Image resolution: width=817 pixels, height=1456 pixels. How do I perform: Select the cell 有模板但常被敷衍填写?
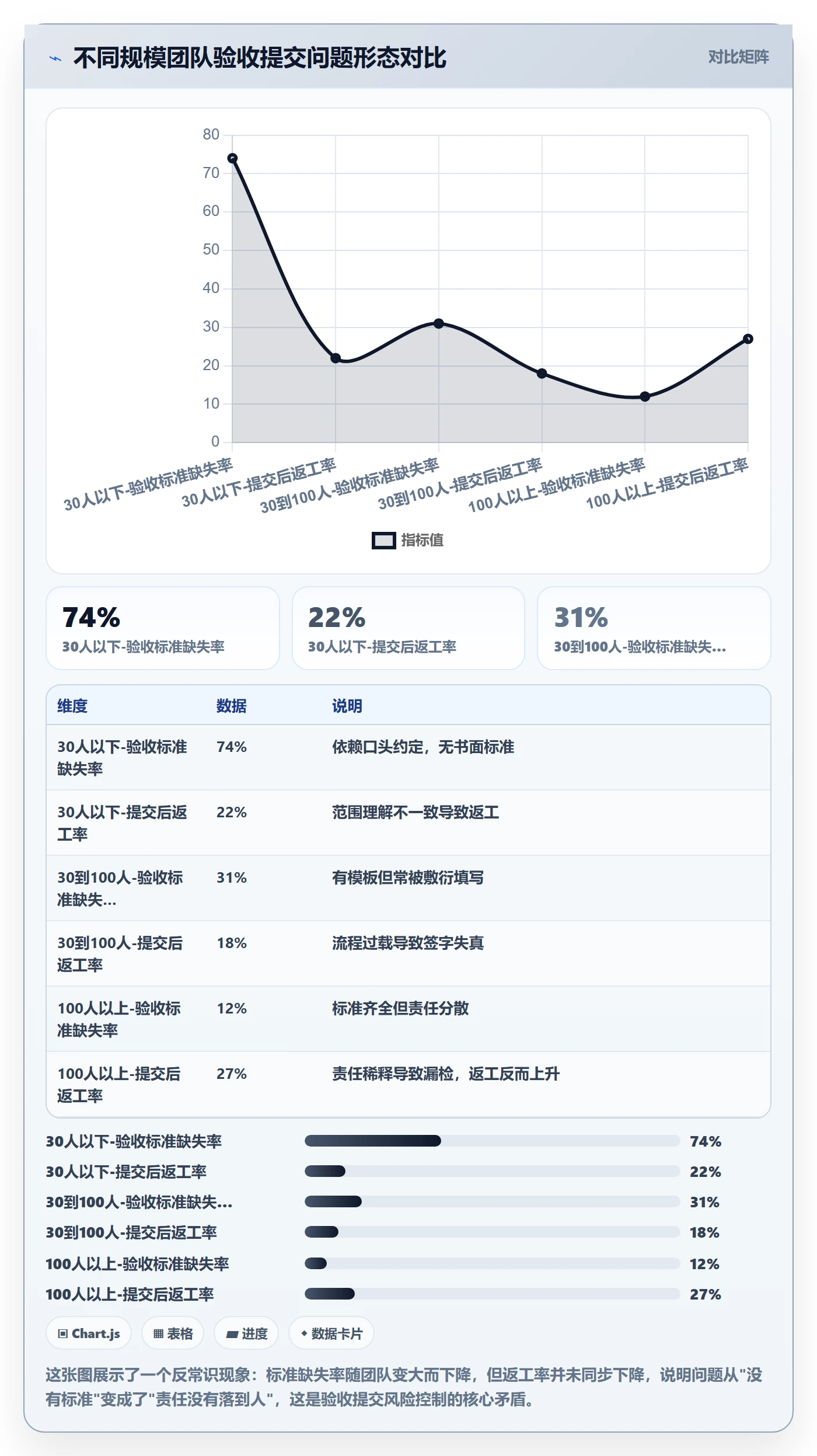point(408,877)
